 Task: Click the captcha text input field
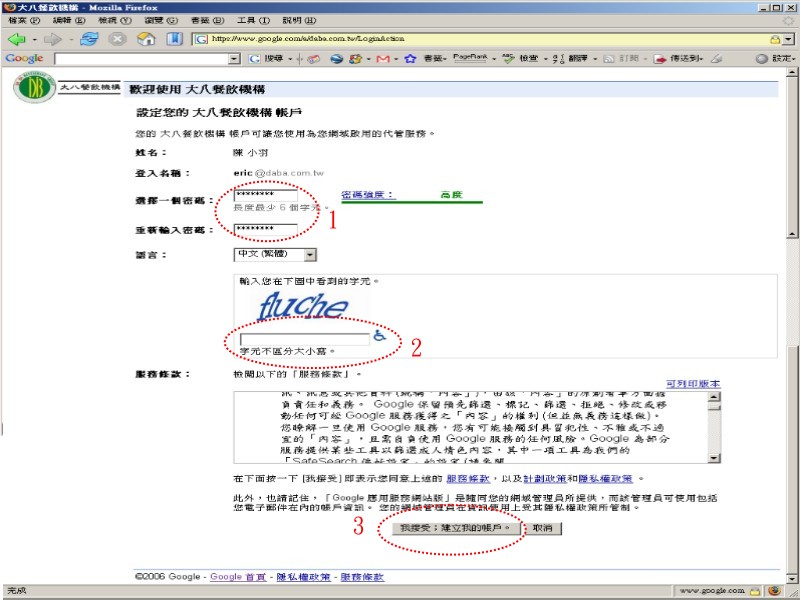305,339
